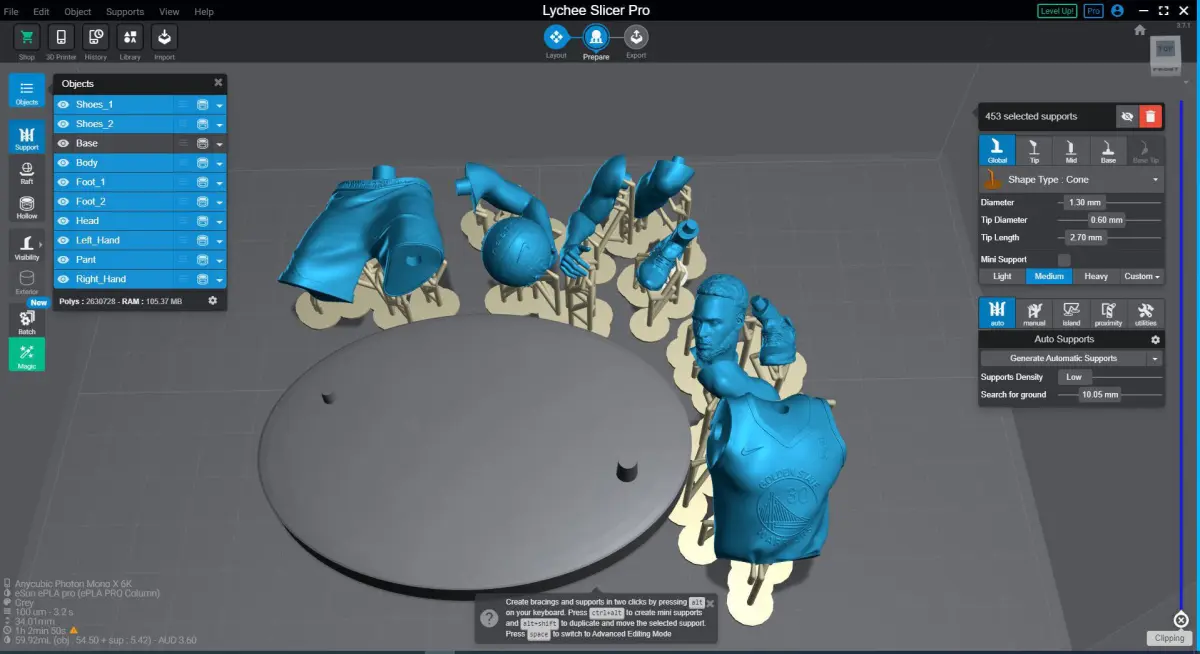Open the Generate Automatic Supports dropdown arrow

[x=1156, y=358]
